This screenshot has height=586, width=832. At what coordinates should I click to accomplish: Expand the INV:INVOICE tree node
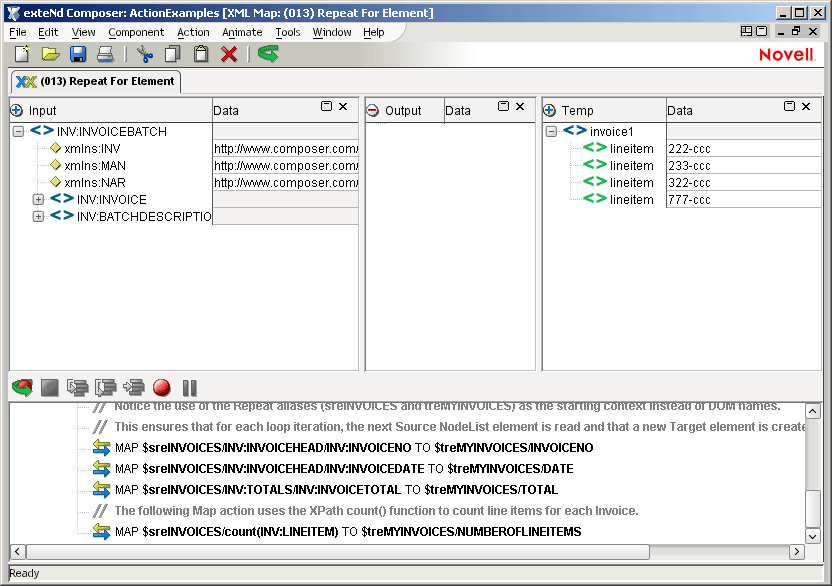[38, 200]
